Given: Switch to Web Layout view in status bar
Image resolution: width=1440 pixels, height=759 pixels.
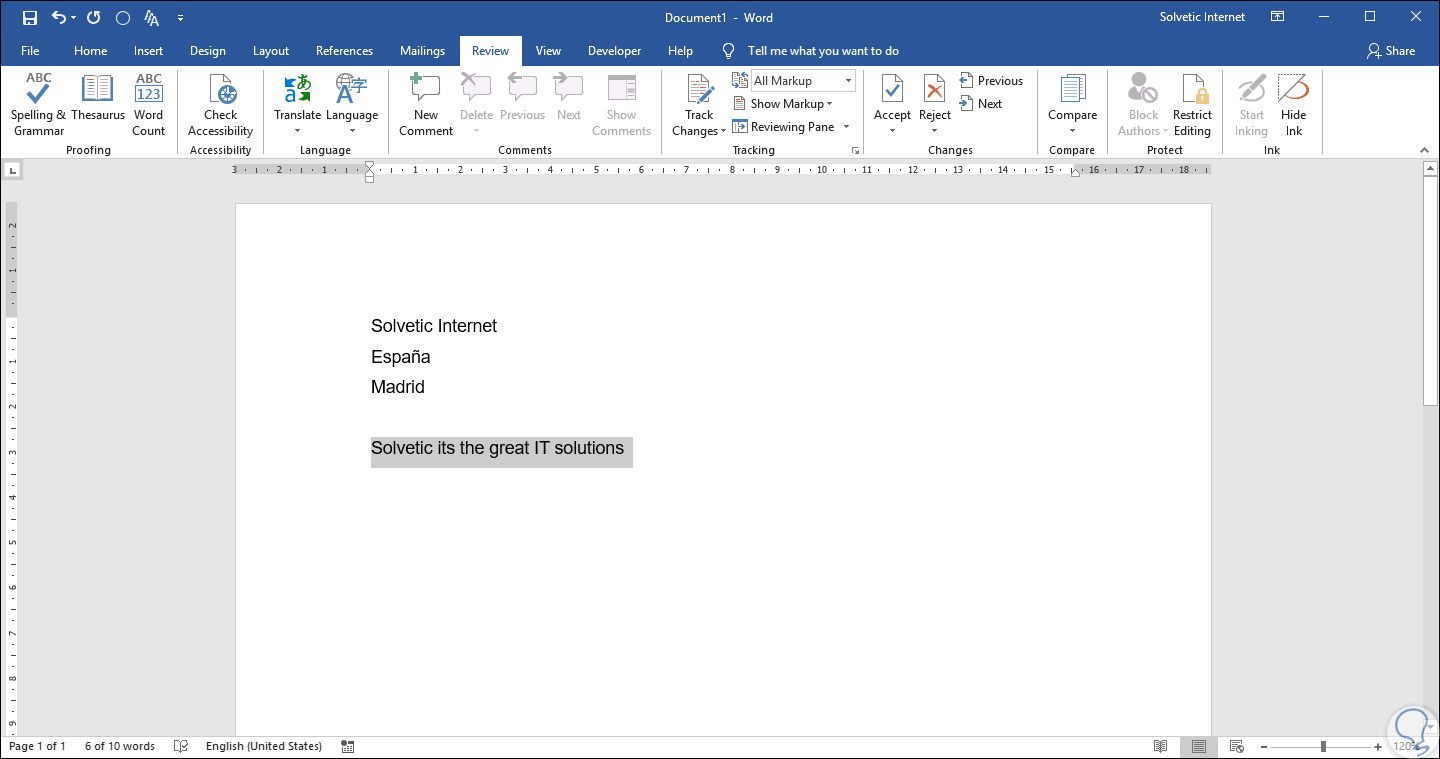Looking at the screenshot, I should tap(1236, 746).
